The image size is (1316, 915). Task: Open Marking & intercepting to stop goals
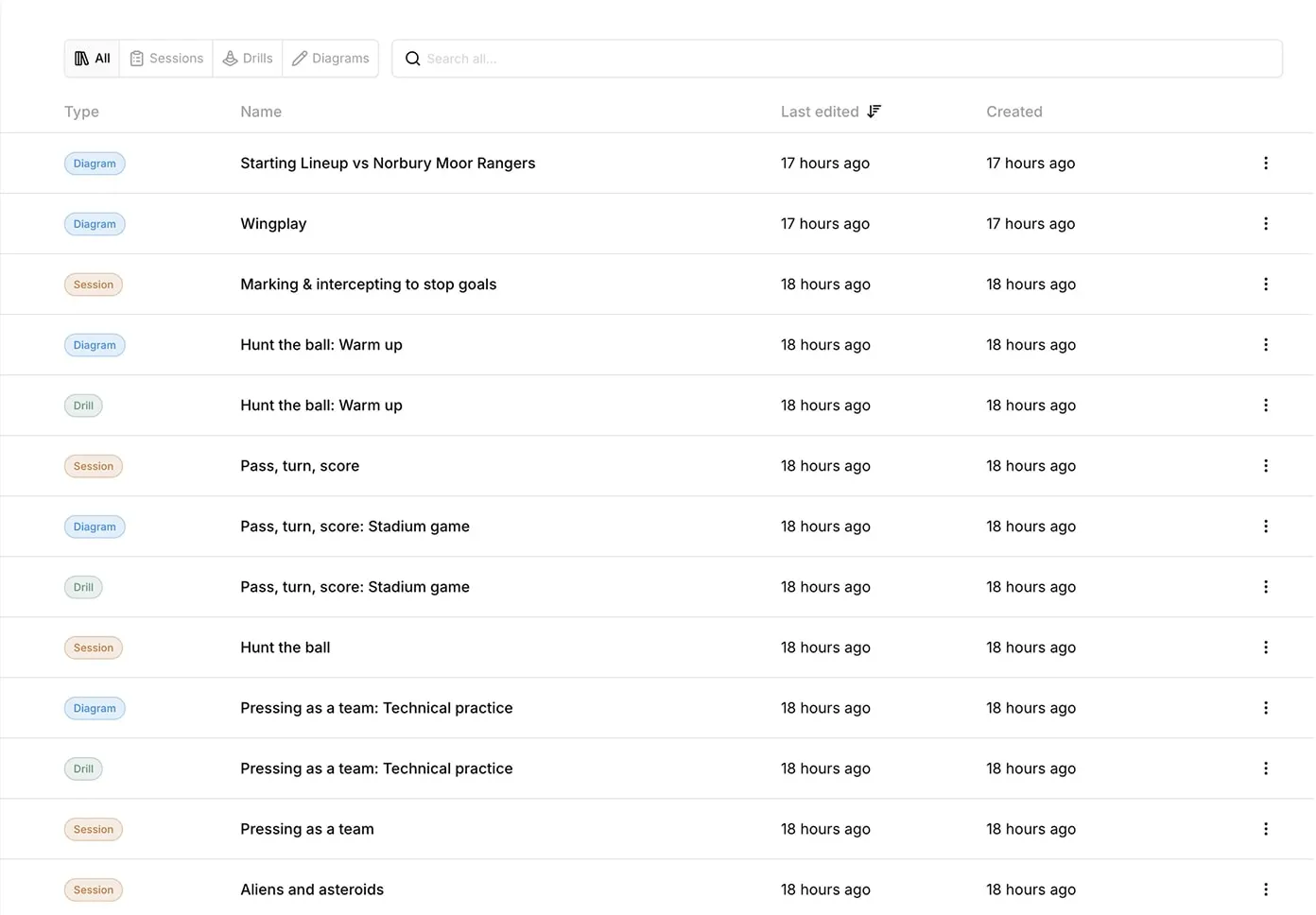click(368, 285)
